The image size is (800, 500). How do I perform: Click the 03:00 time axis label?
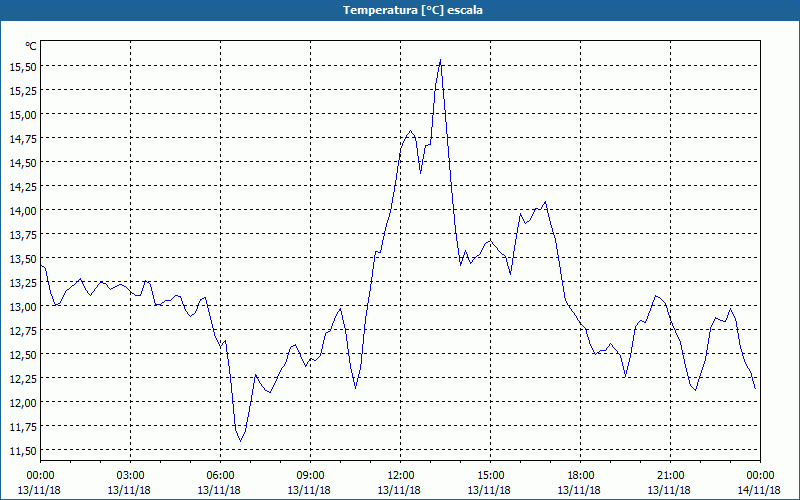coord(131,476)
